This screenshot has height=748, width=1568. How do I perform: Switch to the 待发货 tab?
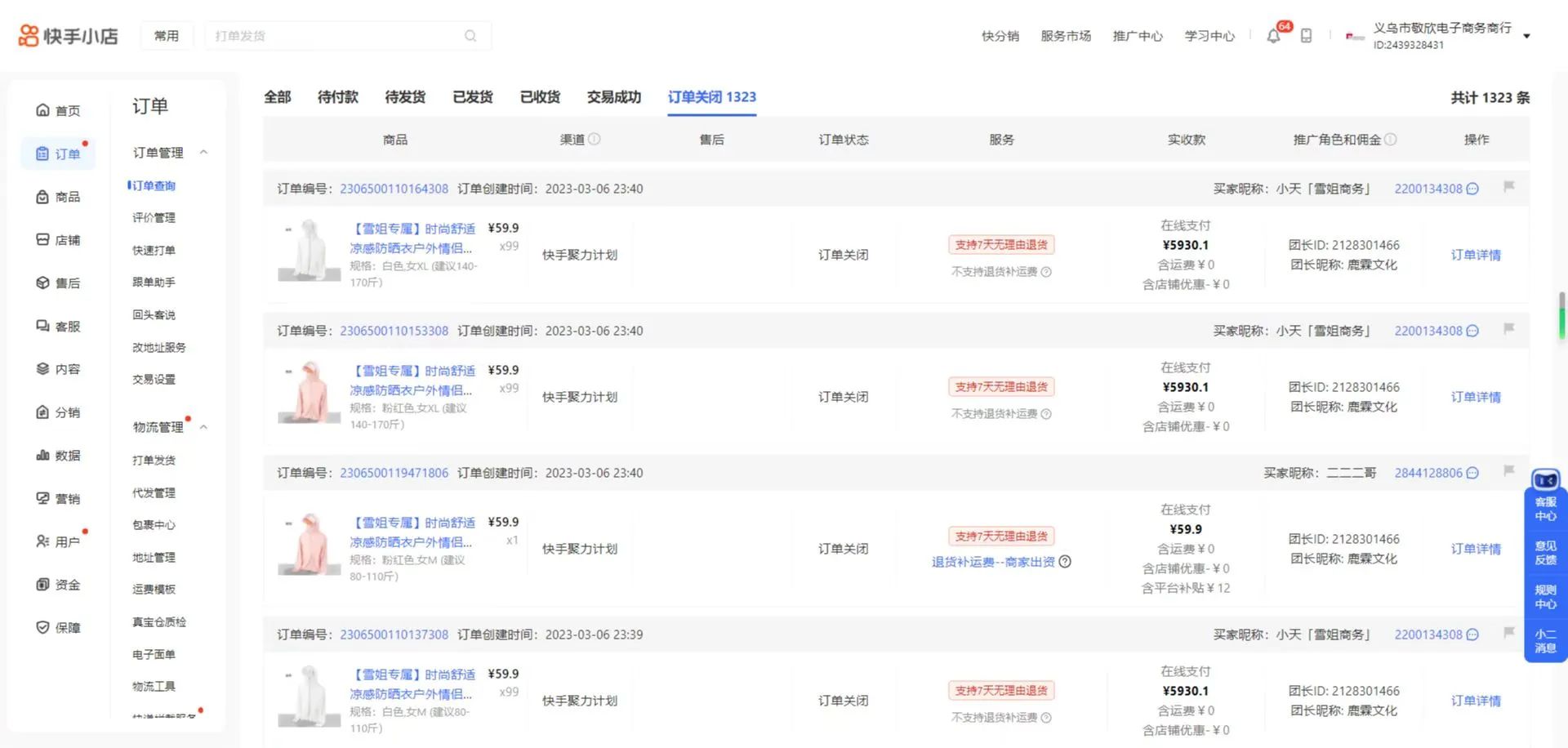(403, 97)
